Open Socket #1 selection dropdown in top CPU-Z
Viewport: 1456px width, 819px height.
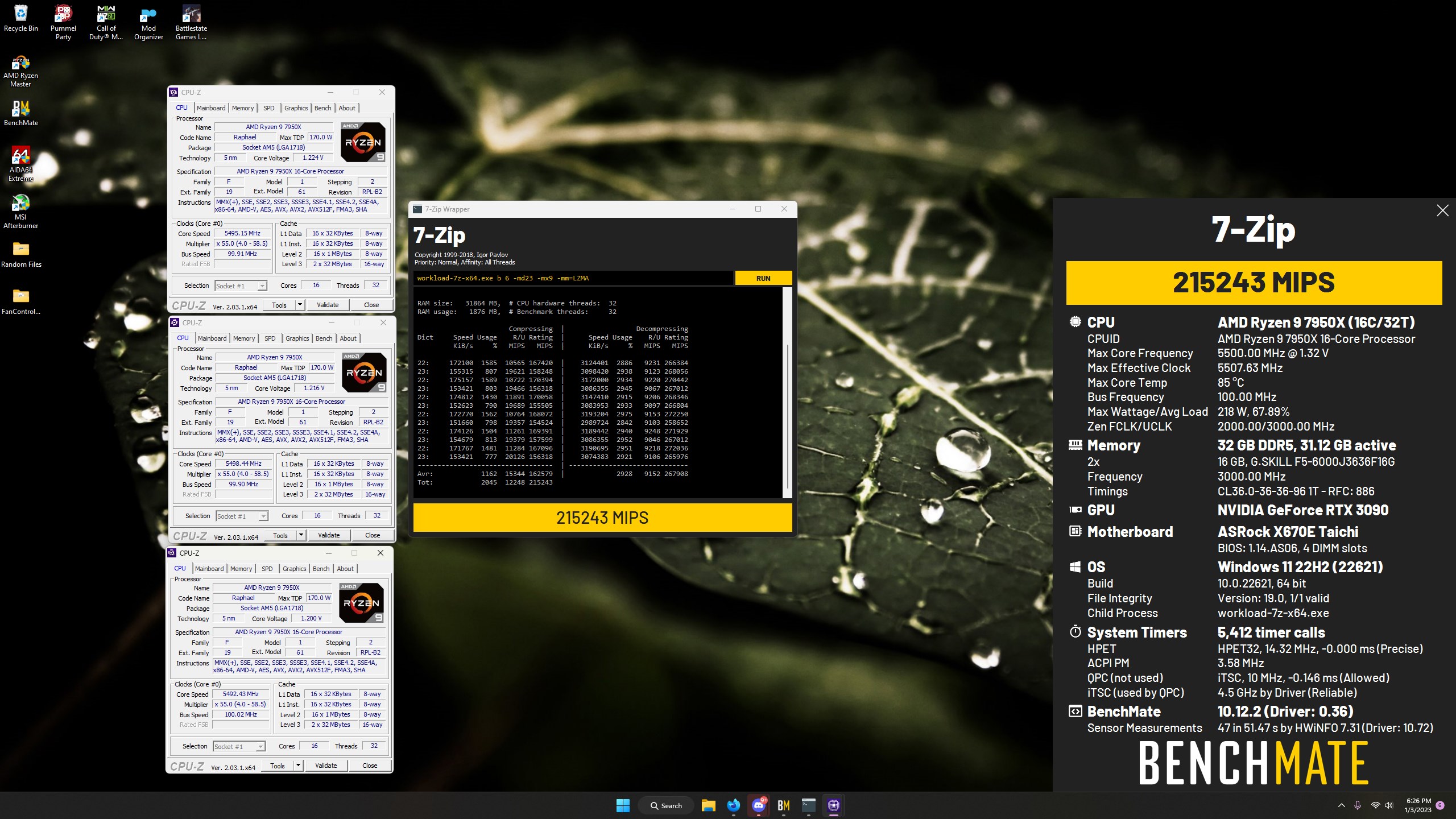[241, 286]
